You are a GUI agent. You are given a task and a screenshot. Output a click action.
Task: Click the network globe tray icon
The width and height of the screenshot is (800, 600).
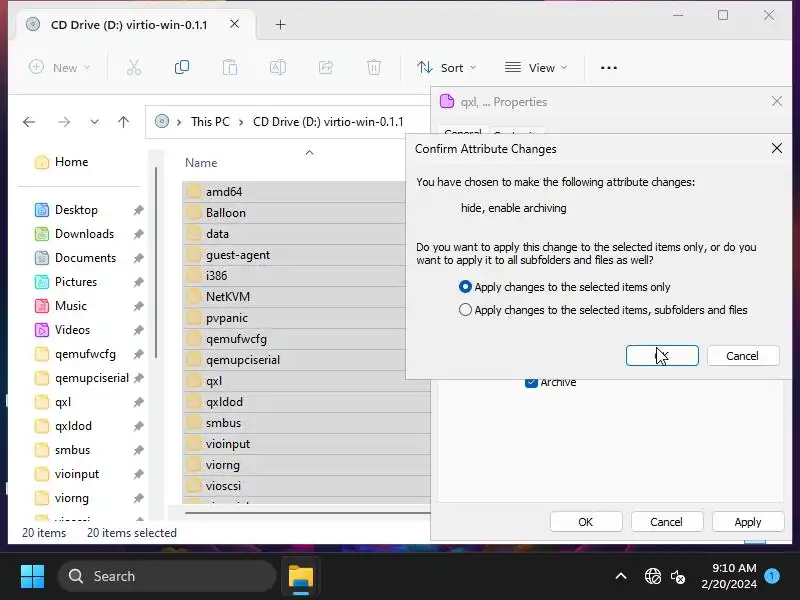click(x=653, y=577)
